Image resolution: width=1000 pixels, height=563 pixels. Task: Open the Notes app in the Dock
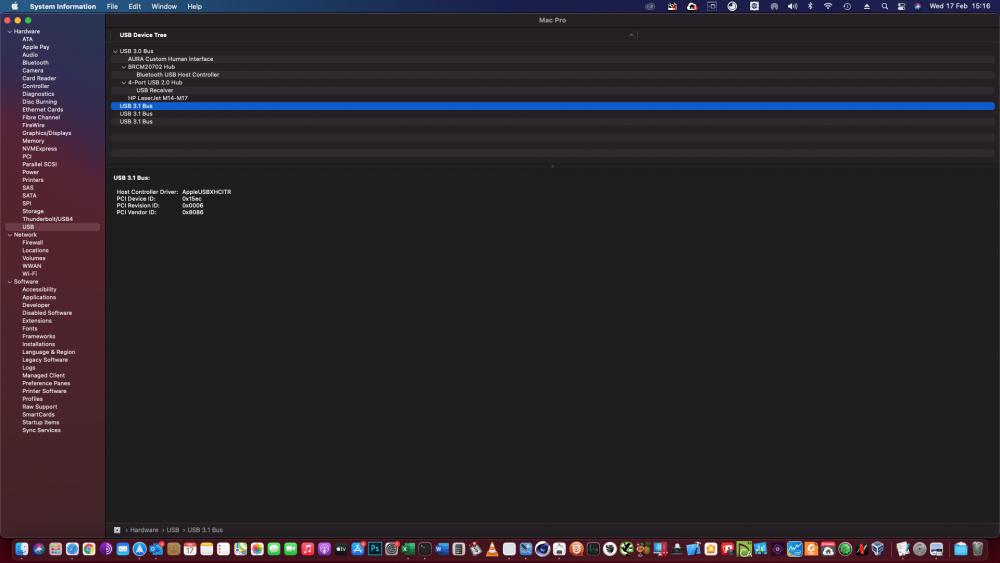click(x=207, y=549)
